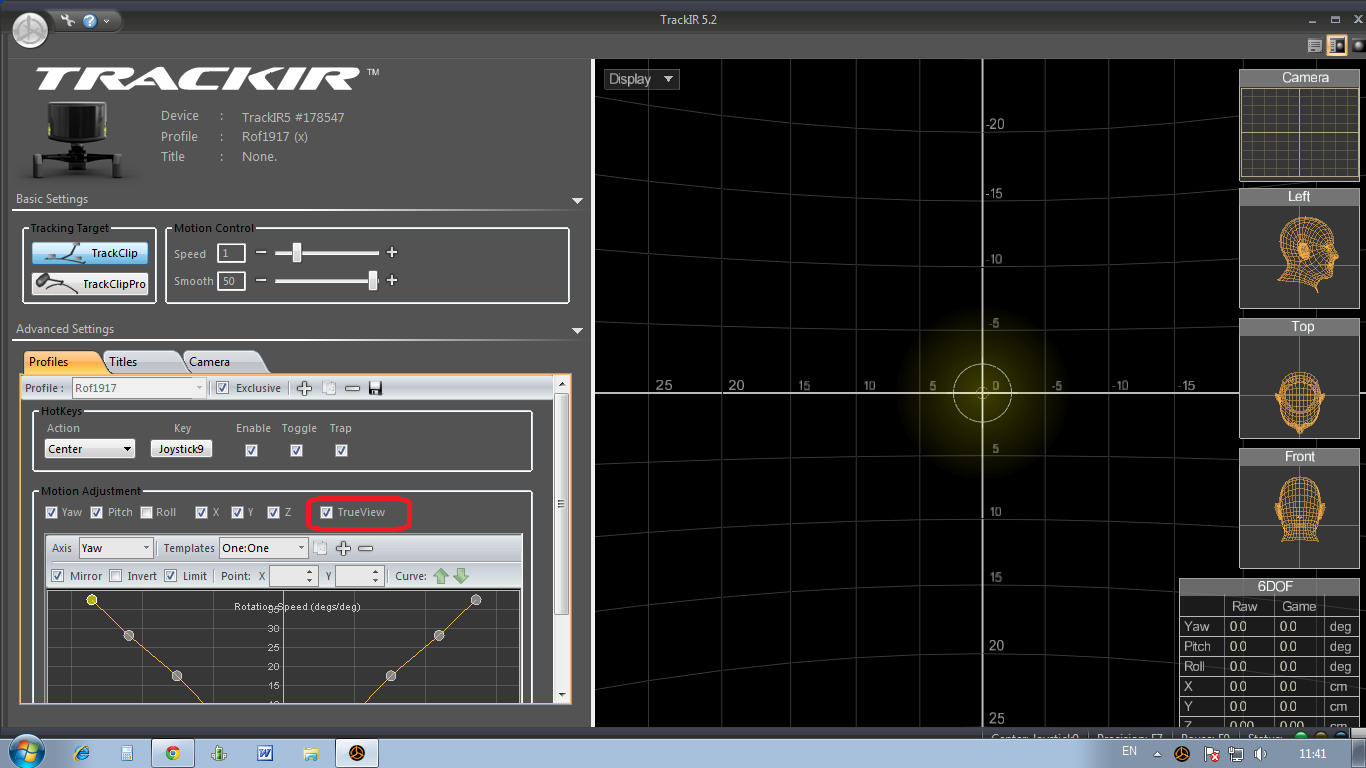Collapse the Advanced Settings section arrow
Viewport: 1366px width, 768px height.
click(x=577, y=331)
